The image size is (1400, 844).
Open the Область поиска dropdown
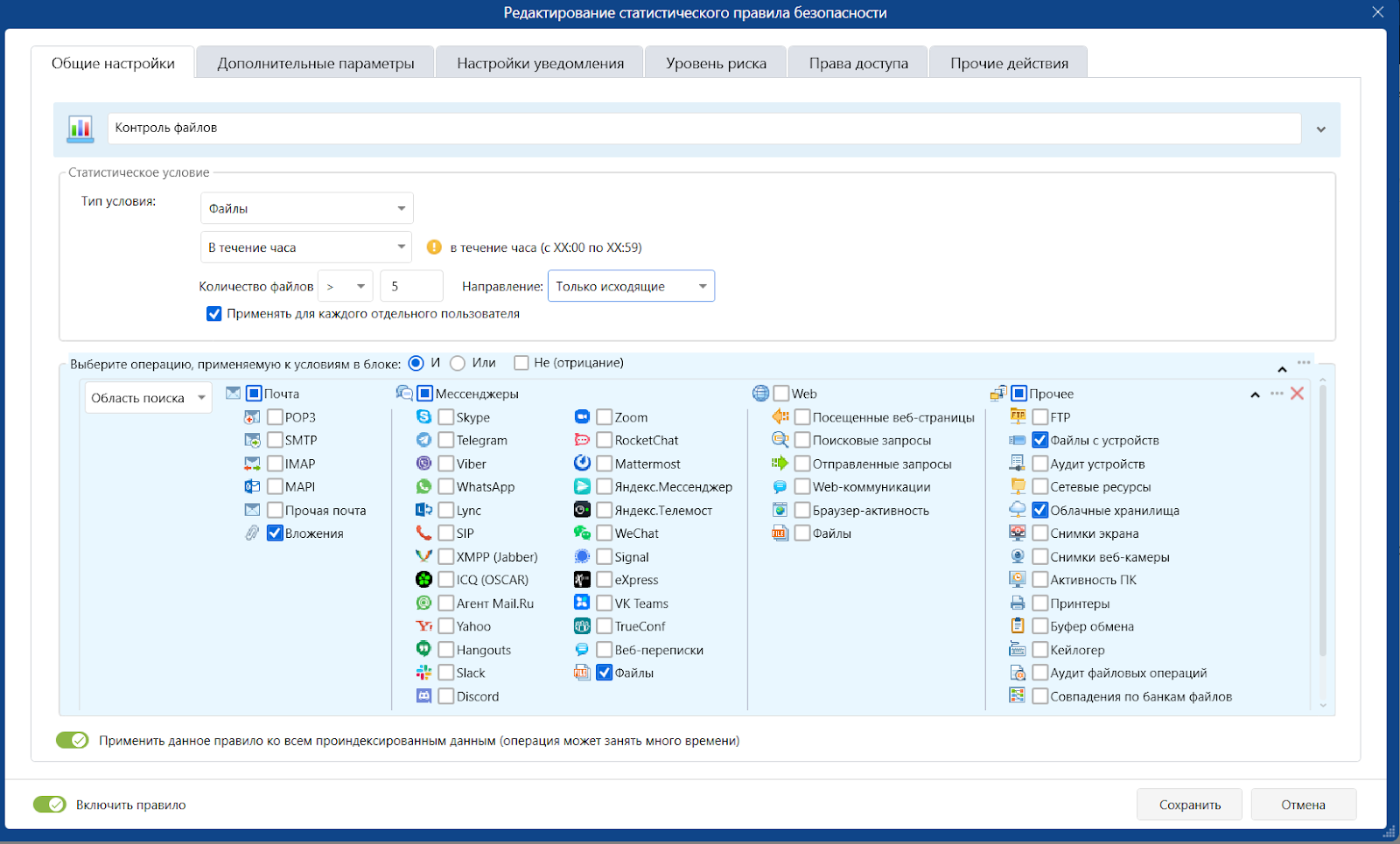pos(149,398)
